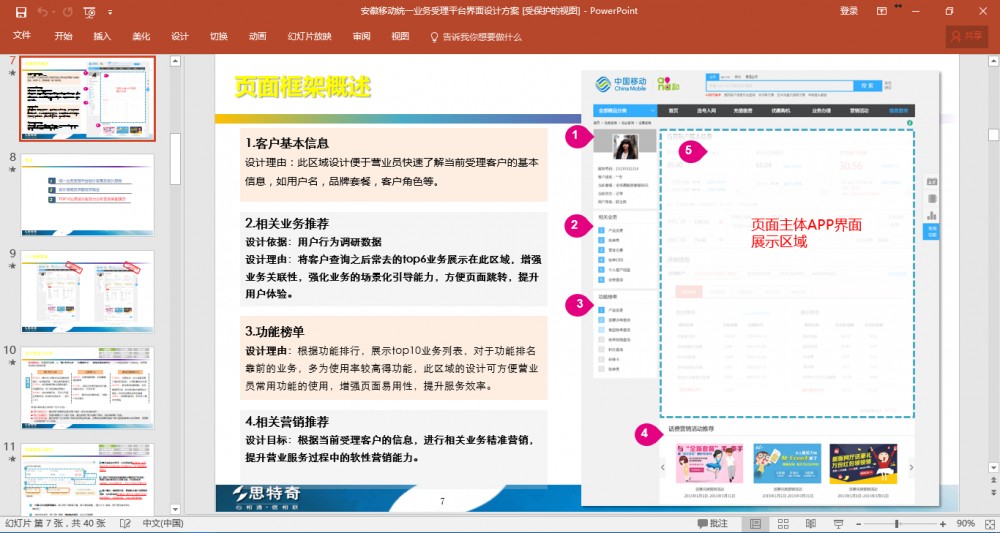Image resolution: width=1000 pixels, height=533 pixels.
Task: Select slide 8 thumbnail
Action: 87,195
